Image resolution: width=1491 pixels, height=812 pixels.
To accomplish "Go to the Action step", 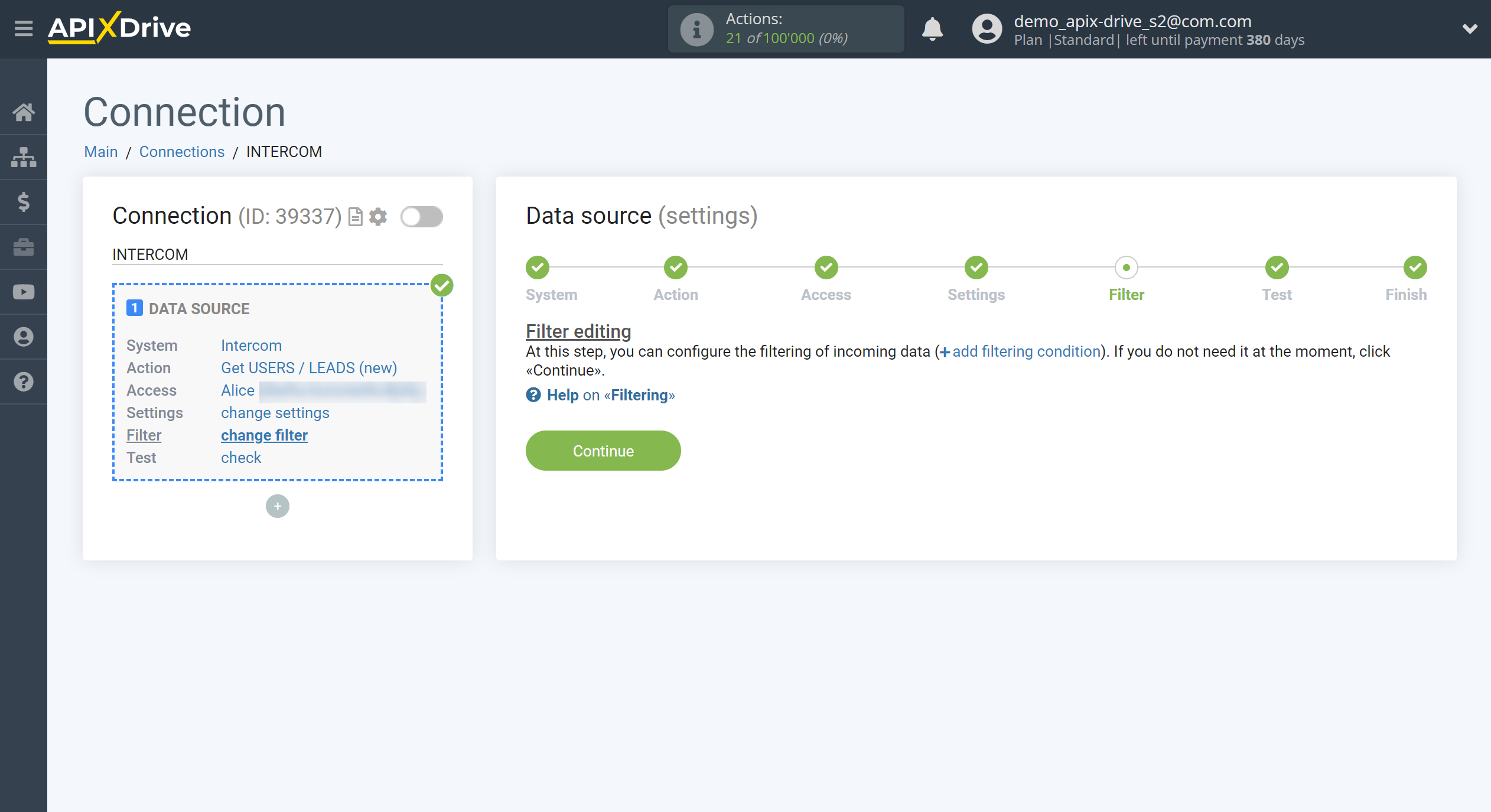I will click(x=676, y=268).
